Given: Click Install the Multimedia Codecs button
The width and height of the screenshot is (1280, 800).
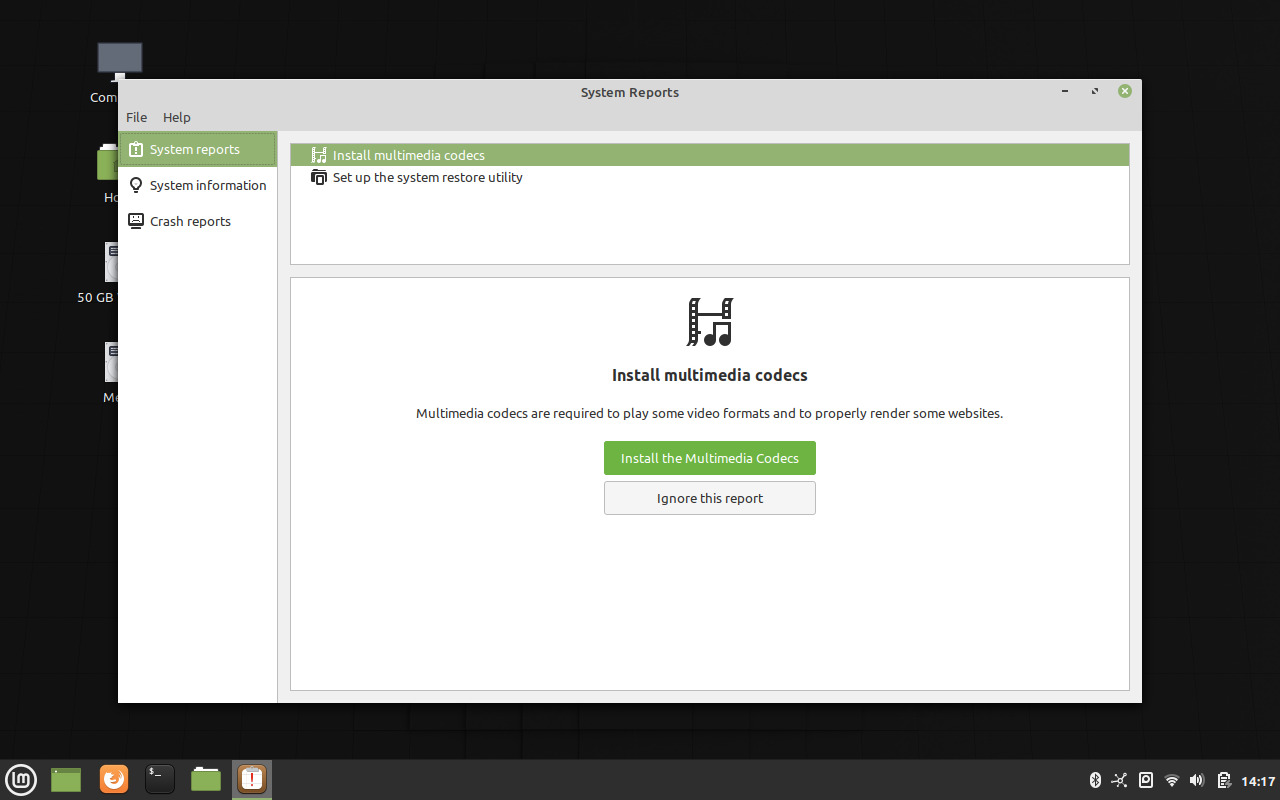Looking at the screenshot, I should [710, 458].
